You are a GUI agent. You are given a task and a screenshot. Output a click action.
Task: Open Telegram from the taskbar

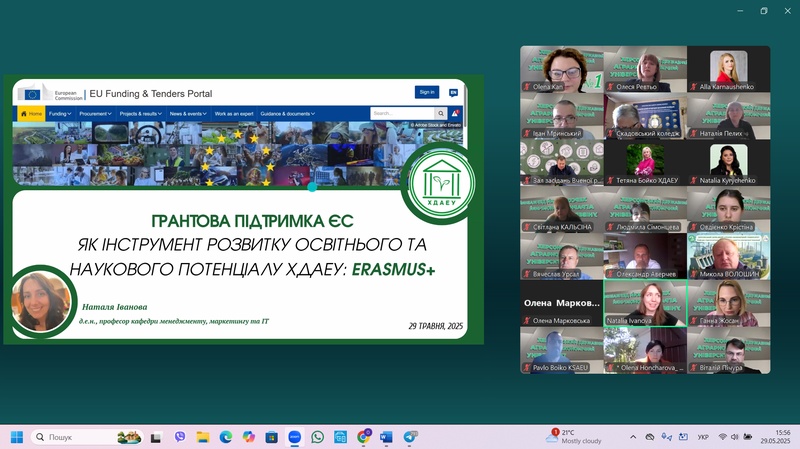pos(410,437)
